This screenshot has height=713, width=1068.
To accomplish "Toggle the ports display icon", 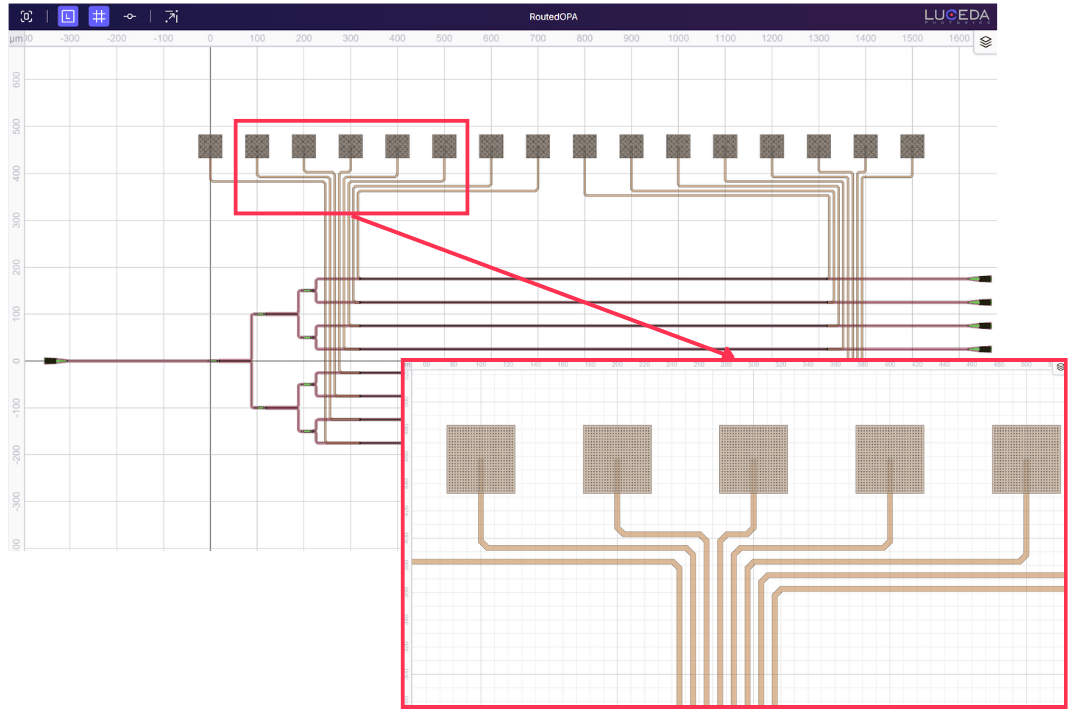I will click(x=130, y=17).
